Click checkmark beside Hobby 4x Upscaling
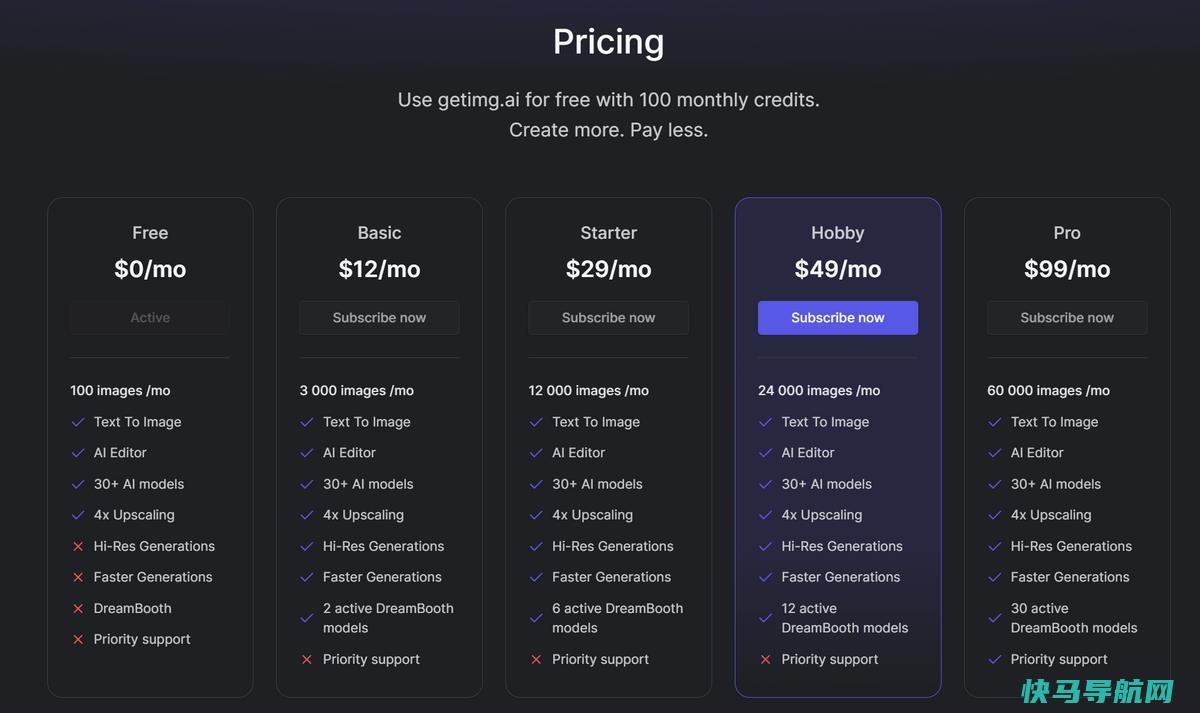Viewport: 1200px width, 713px height. (766, 515)
